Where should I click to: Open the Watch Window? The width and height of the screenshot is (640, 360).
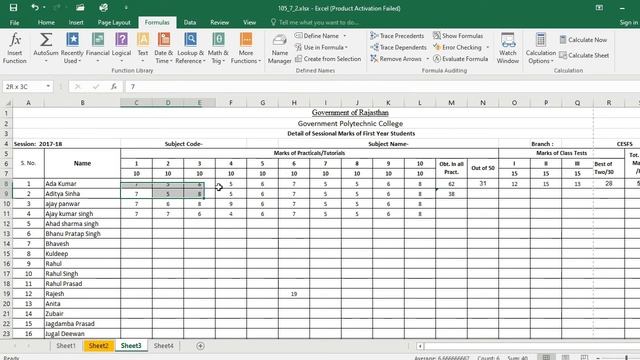[508, 48]
